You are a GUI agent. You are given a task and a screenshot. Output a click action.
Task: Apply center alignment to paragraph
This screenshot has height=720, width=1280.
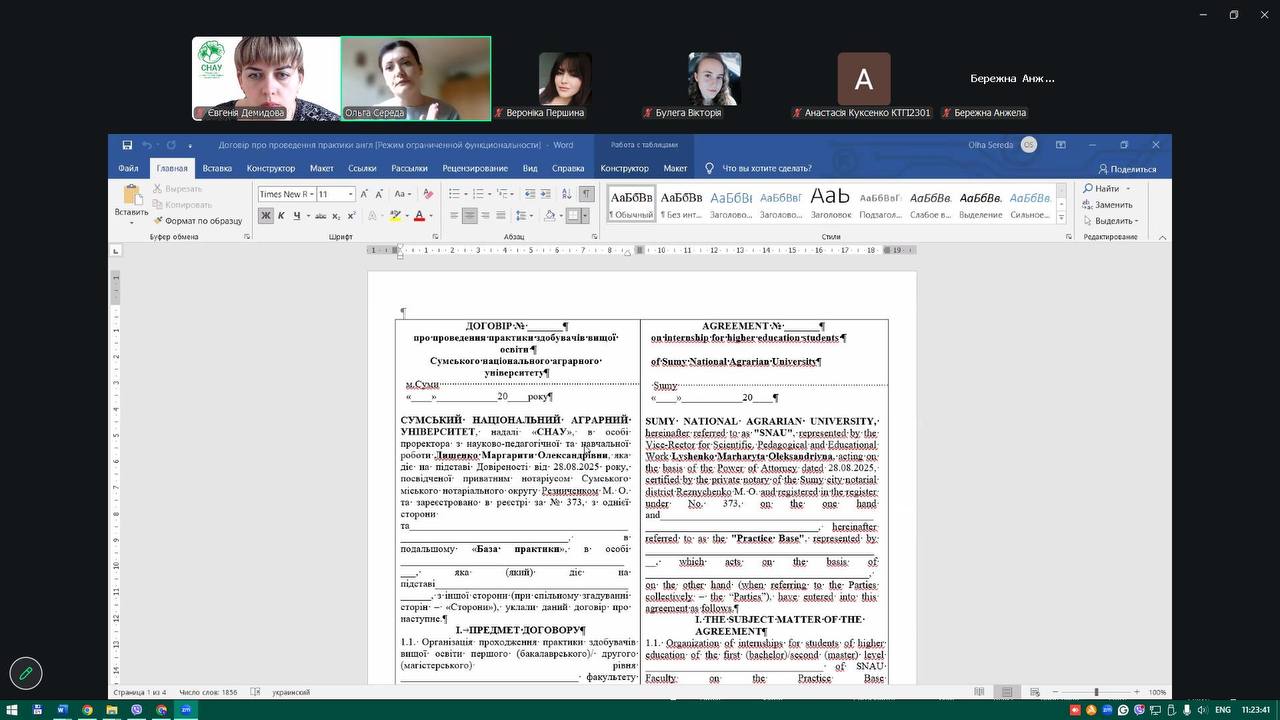(469, 216)
